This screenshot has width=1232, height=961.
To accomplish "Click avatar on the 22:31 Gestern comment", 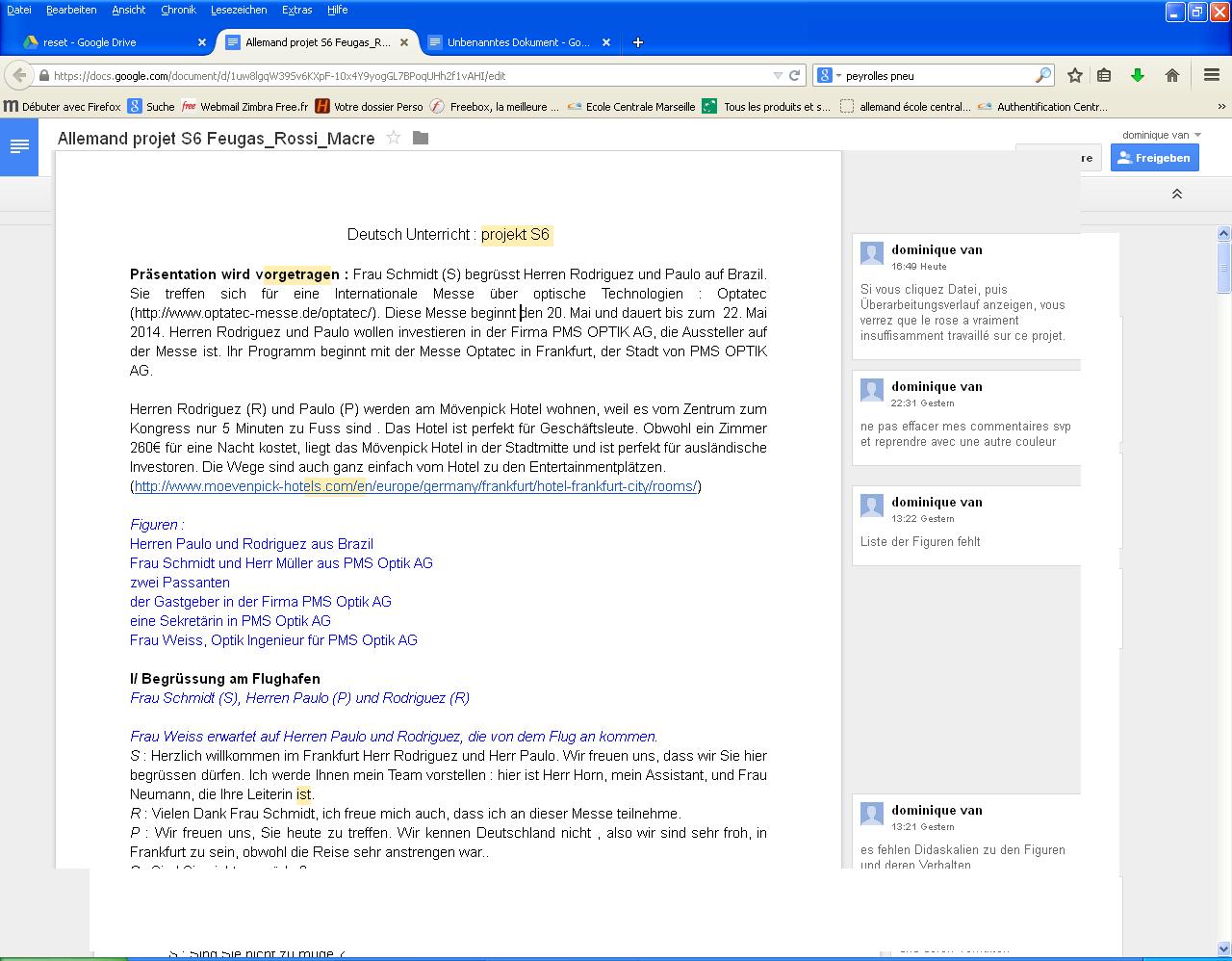I will click(x=872, y=390).
